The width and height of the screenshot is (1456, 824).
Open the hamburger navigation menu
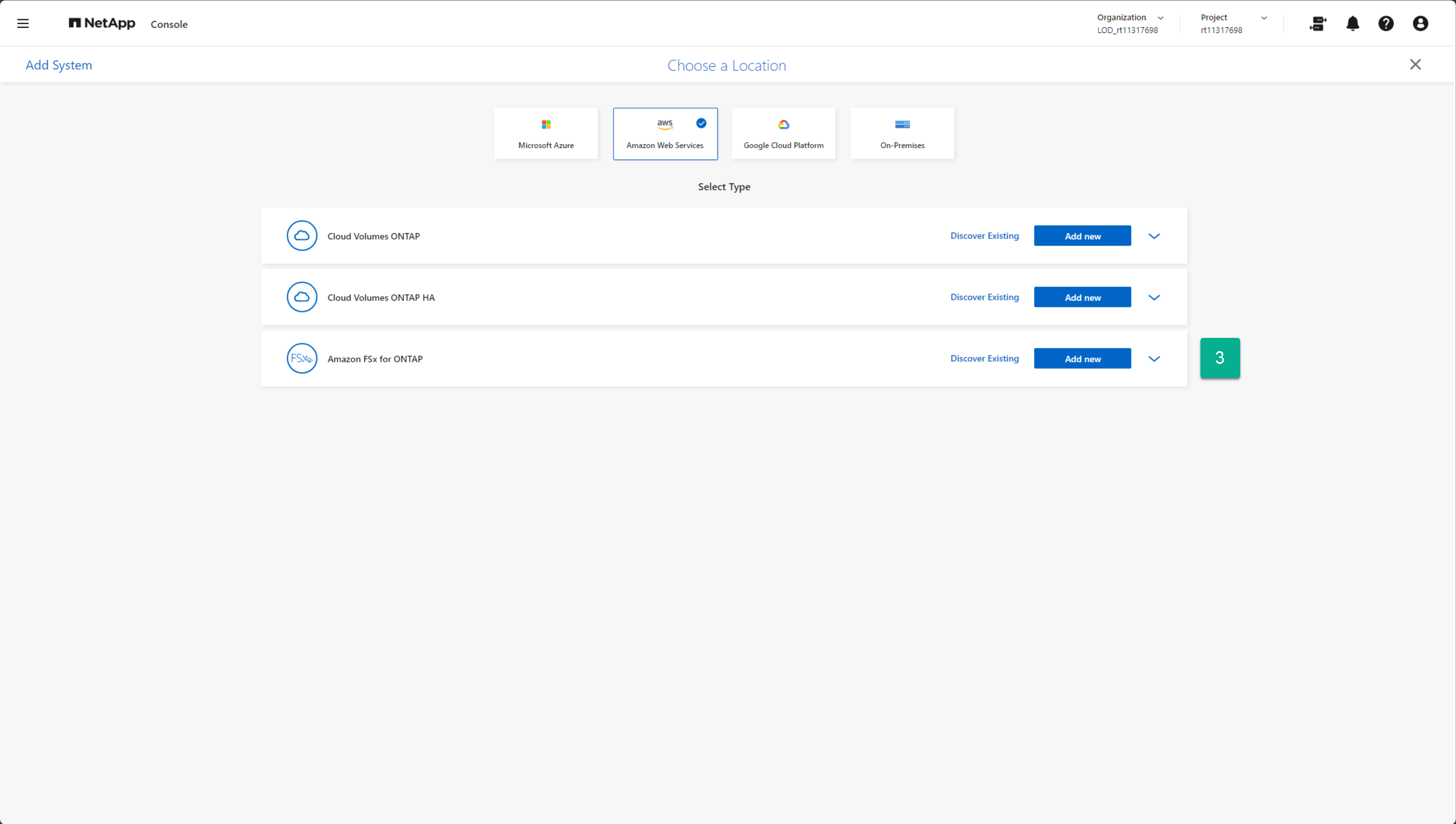[23, 23]
